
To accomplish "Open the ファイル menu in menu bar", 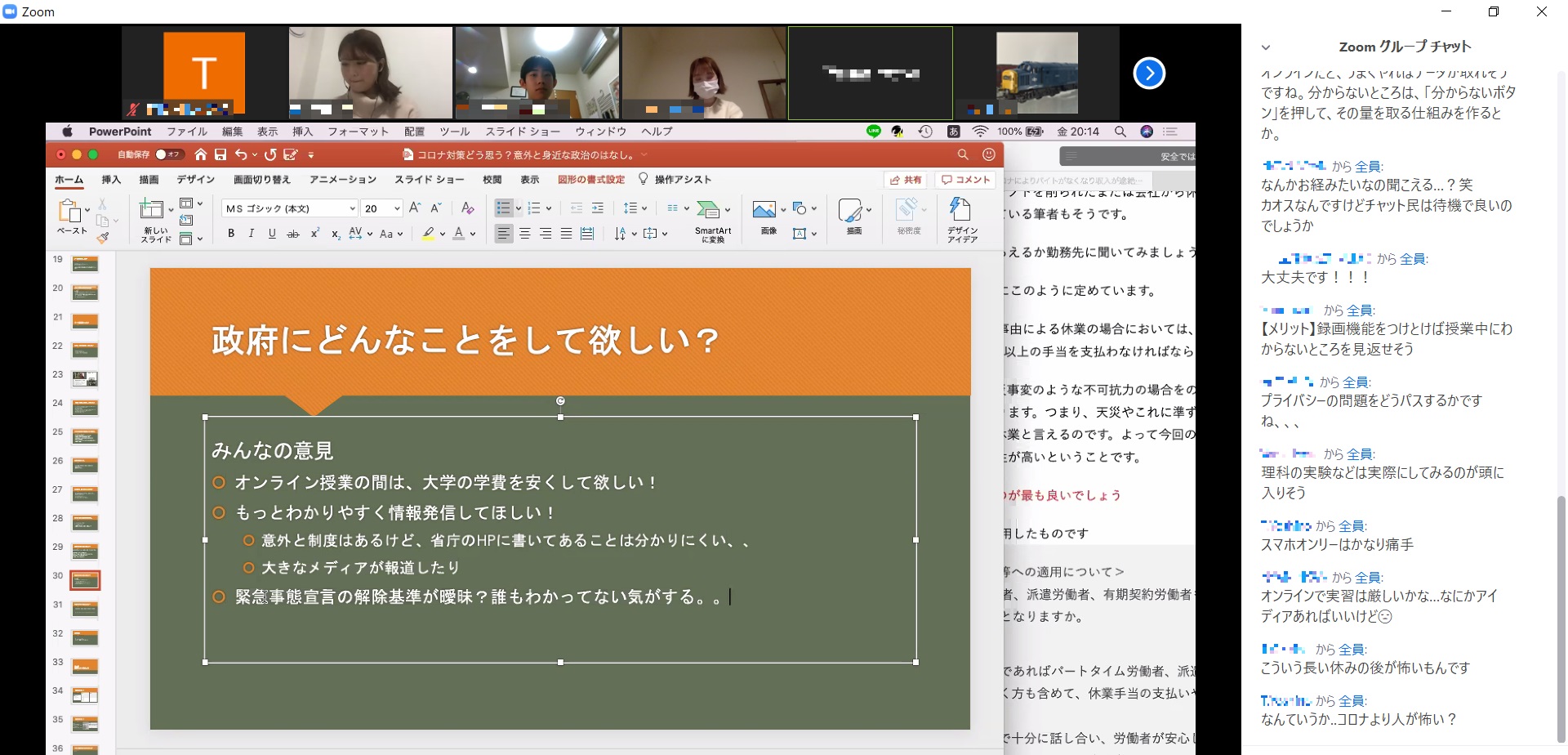I will coord(187,132).
